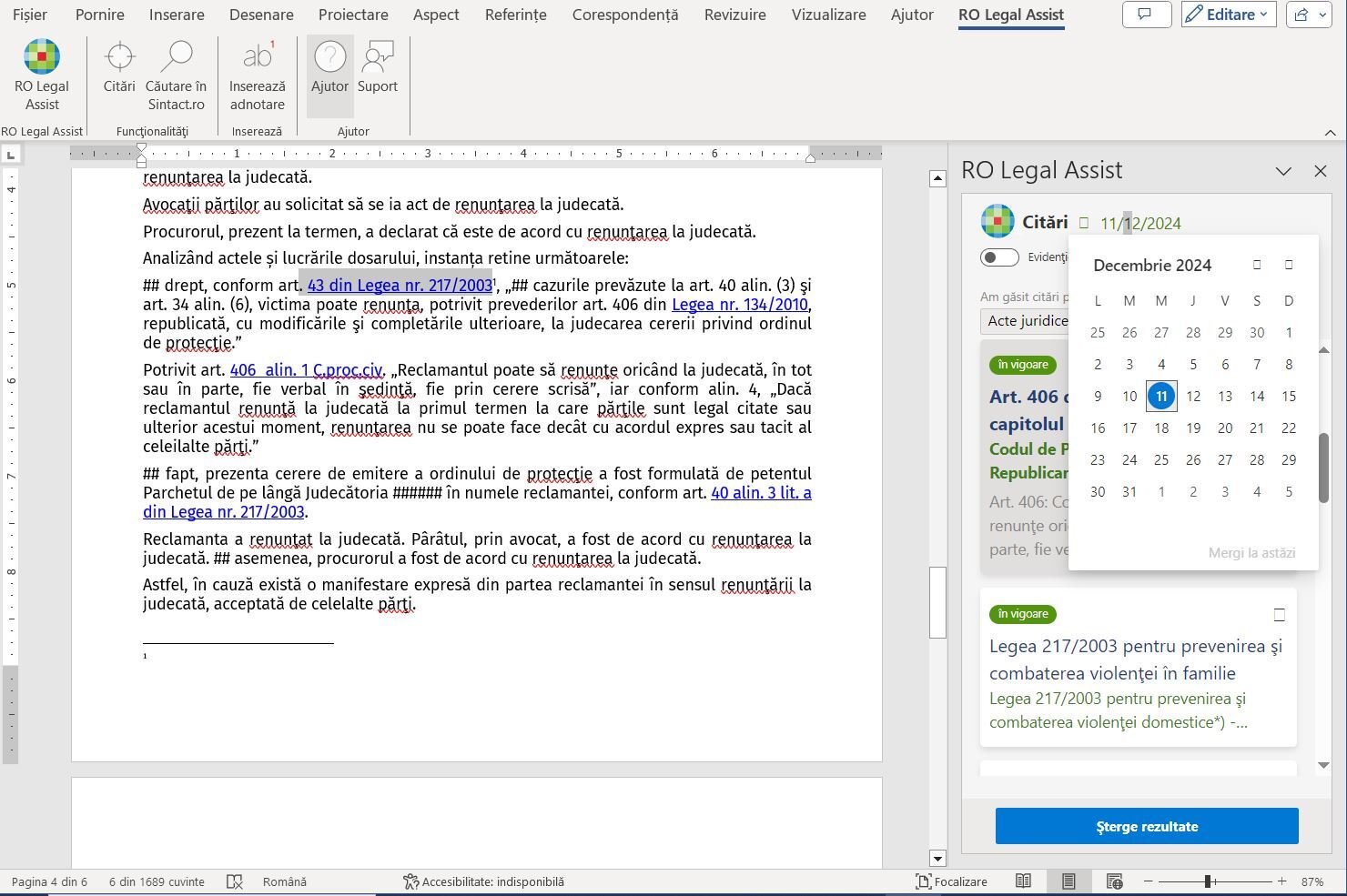Click the Română language indicator
The image size is (1347, 896).
[285, 881]
